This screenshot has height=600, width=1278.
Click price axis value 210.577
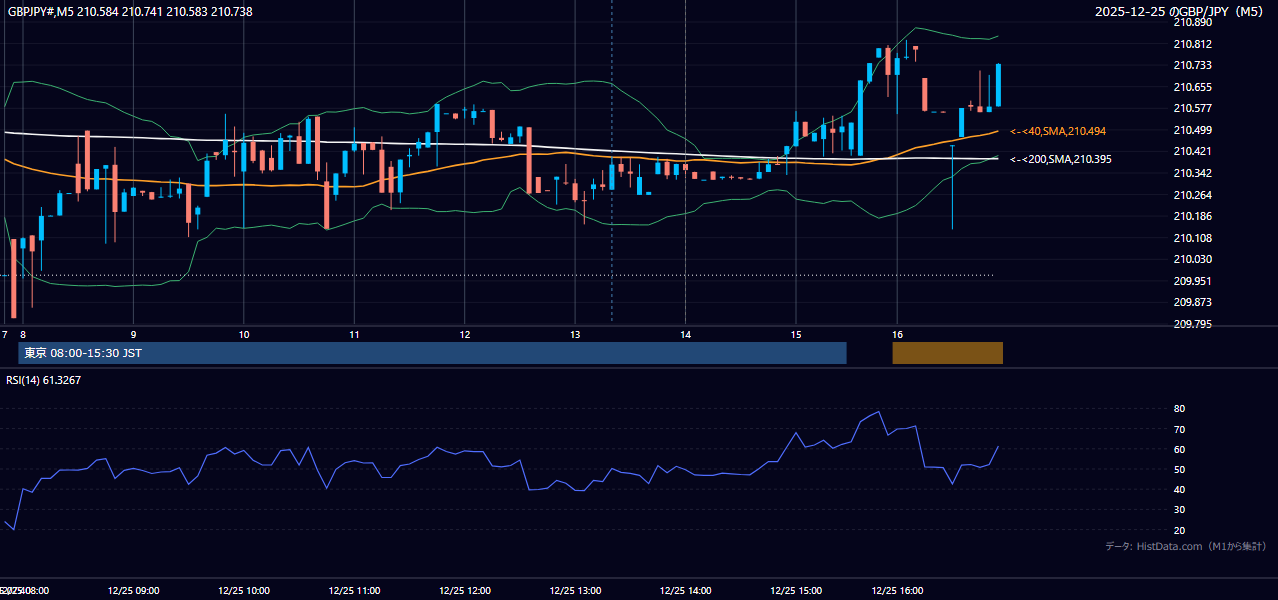coord(1191,108)
